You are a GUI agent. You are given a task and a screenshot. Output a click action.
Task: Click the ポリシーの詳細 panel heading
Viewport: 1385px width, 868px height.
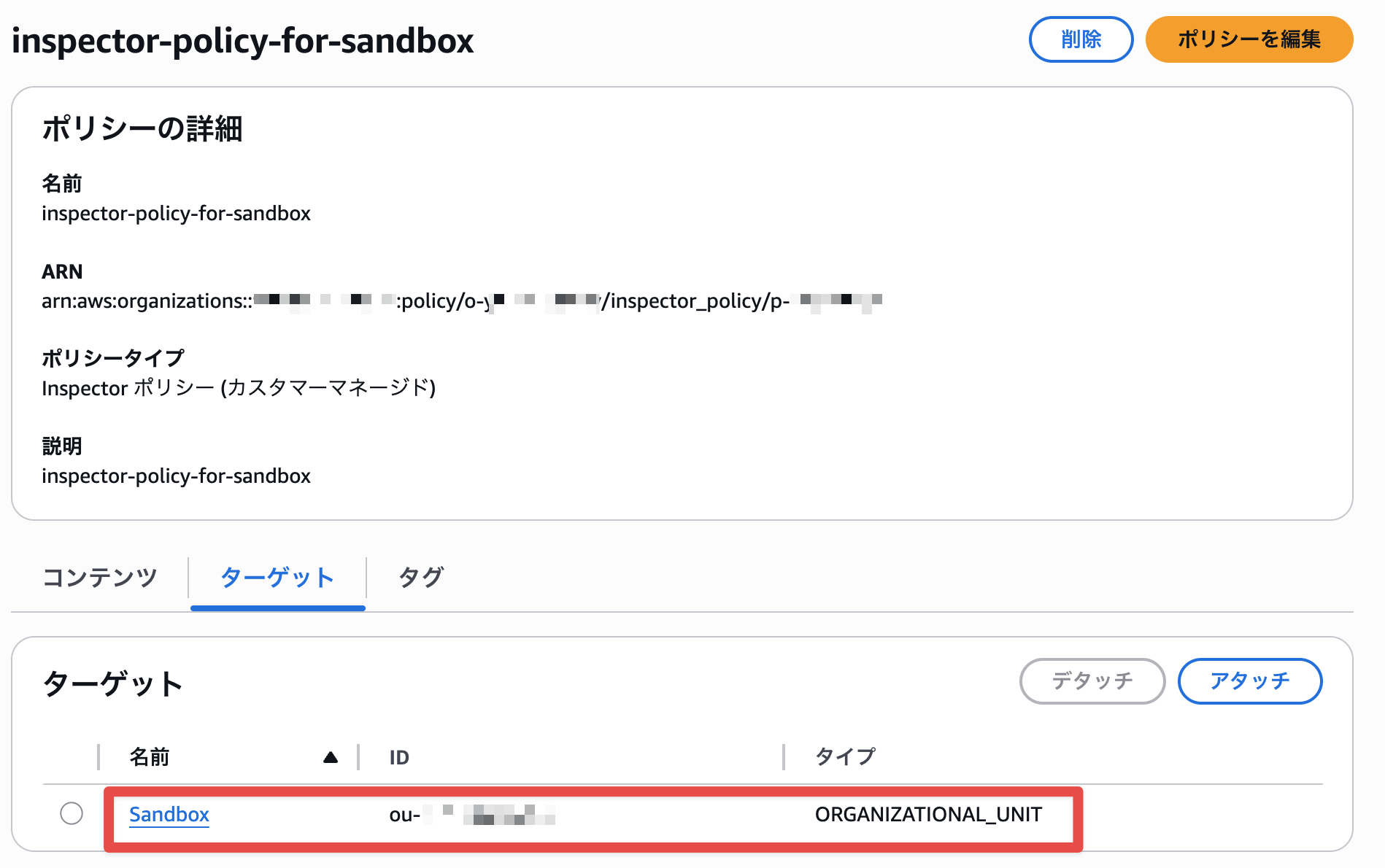142,129
